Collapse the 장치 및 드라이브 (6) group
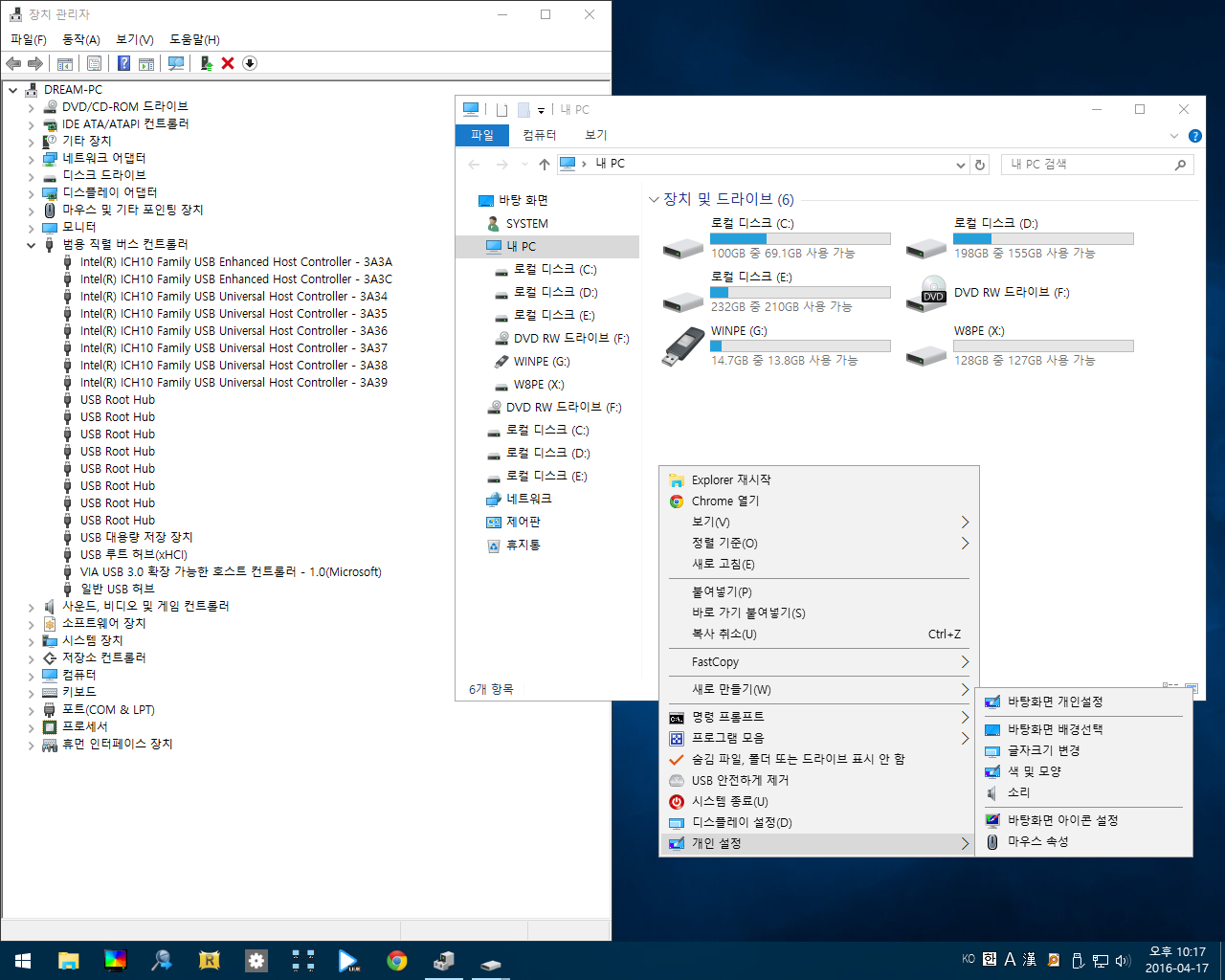The image size is (1225, 980). point(654,200)
